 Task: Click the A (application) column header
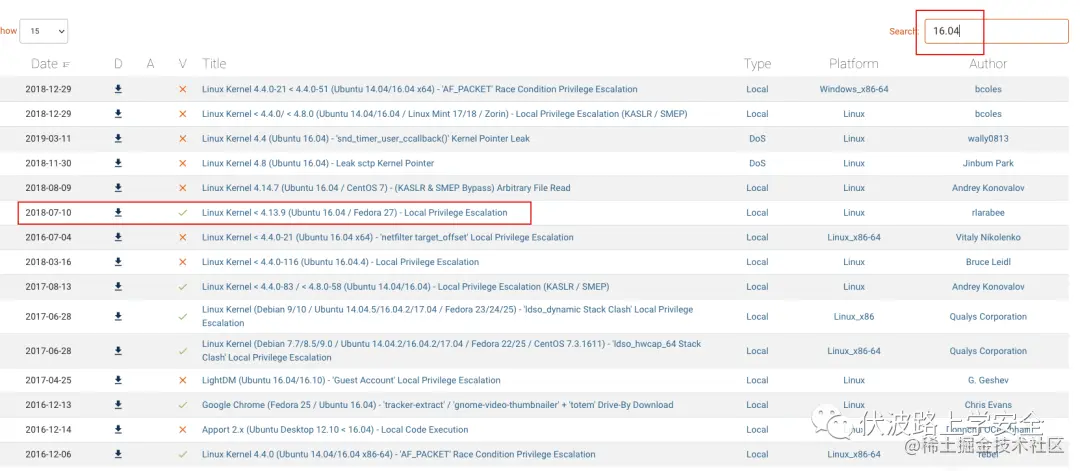150,63
